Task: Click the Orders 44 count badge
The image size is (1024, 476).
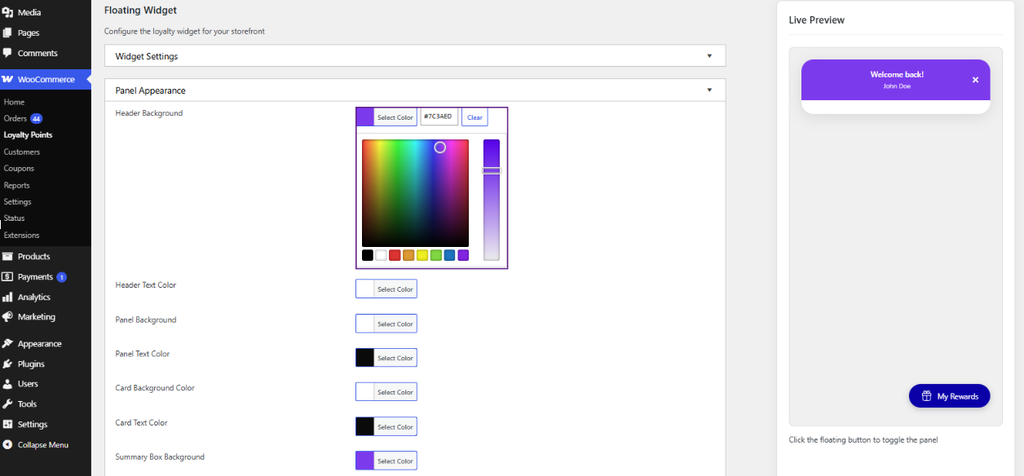Action: tap(37, 119)
